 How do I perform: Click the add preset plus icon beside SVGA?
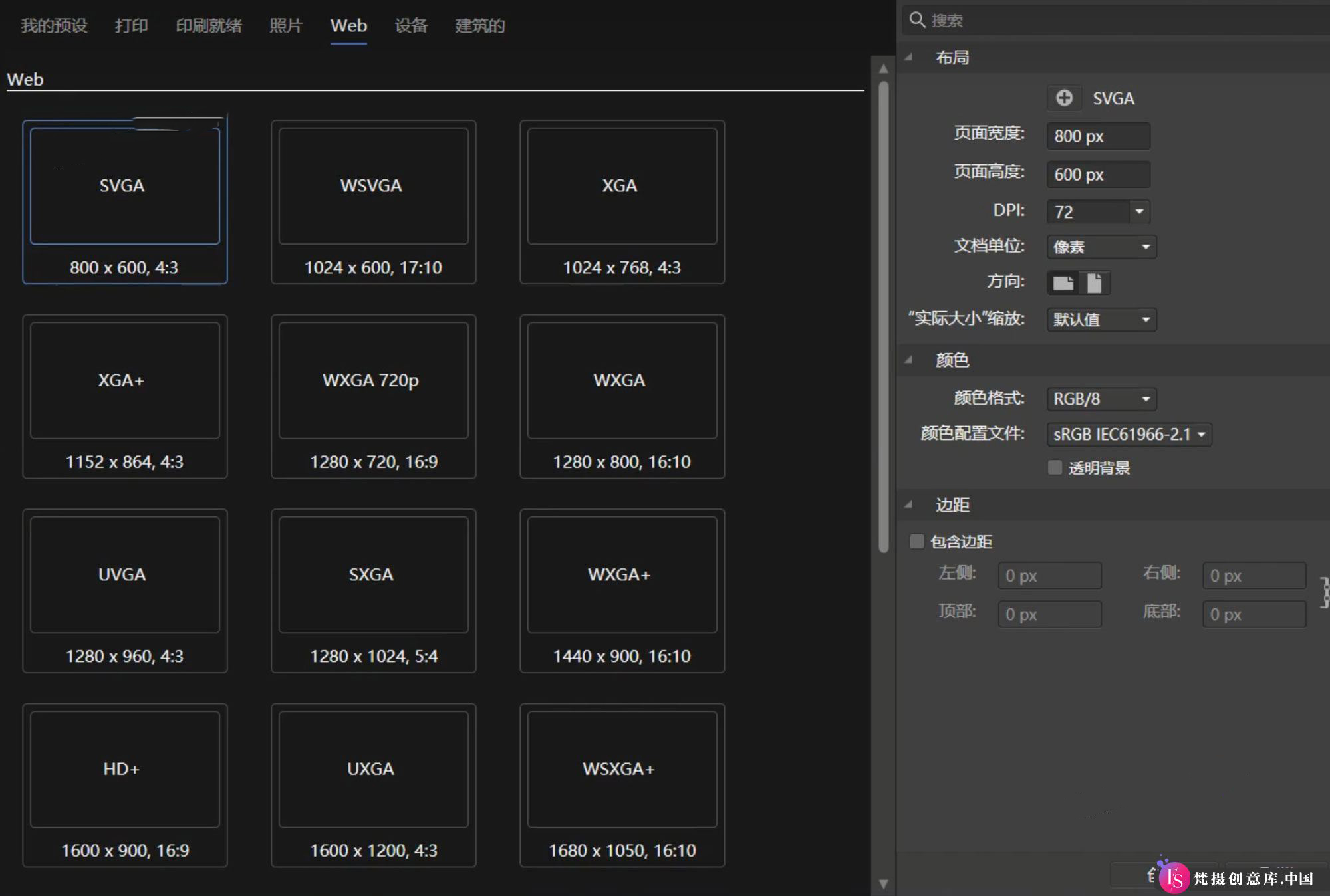coord(1064,98)
